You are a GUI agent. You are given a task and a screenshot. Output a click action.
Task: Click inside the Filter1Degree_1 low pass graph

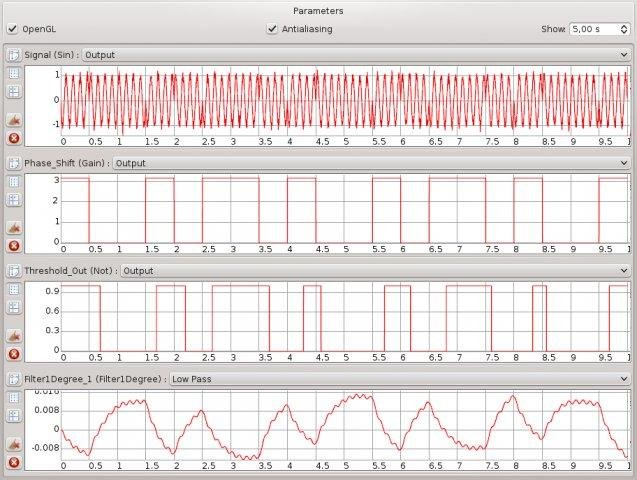(345, 425)
